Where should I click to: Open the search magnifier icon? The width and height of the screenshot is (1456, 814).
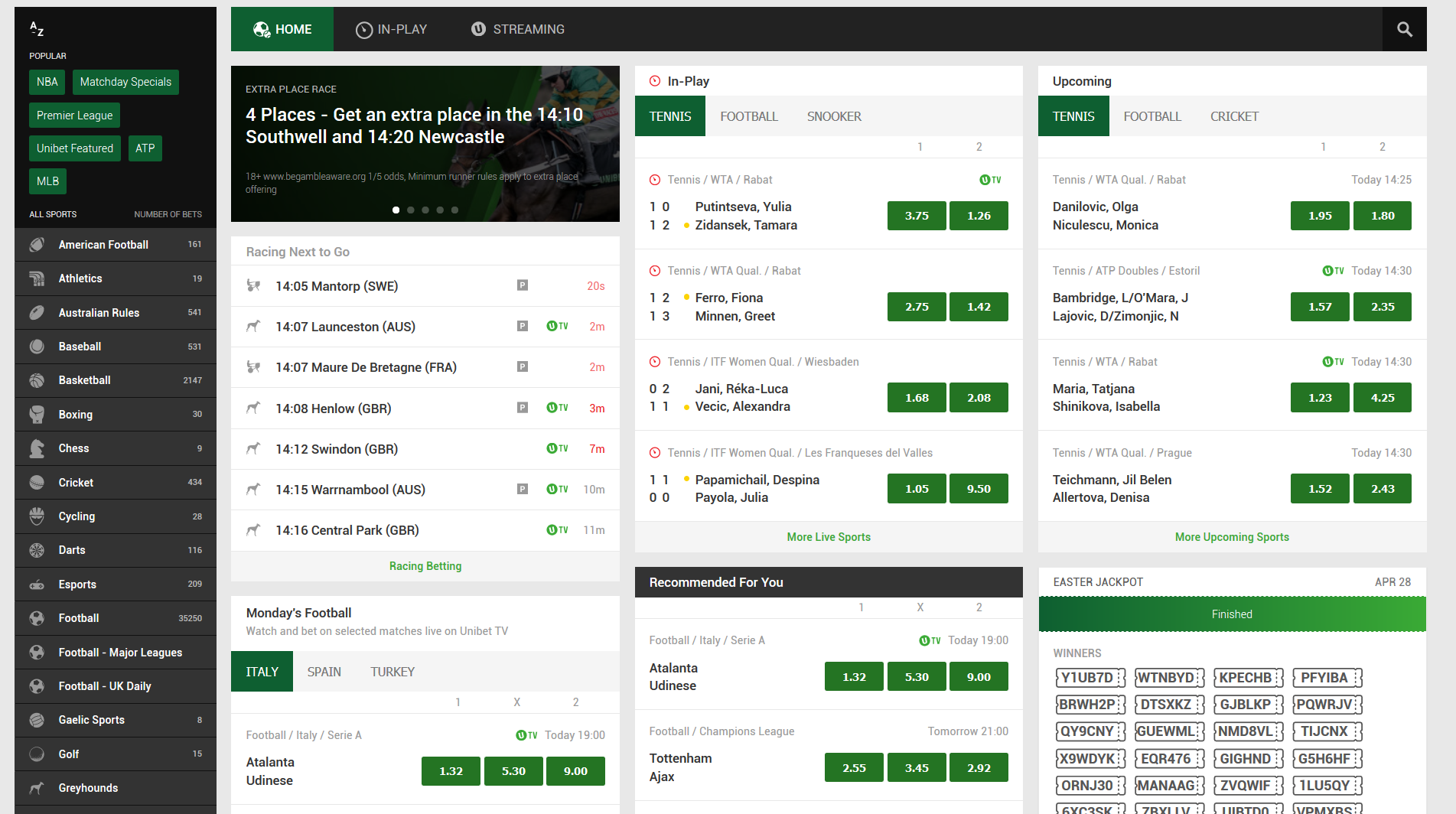[1404, 29]
